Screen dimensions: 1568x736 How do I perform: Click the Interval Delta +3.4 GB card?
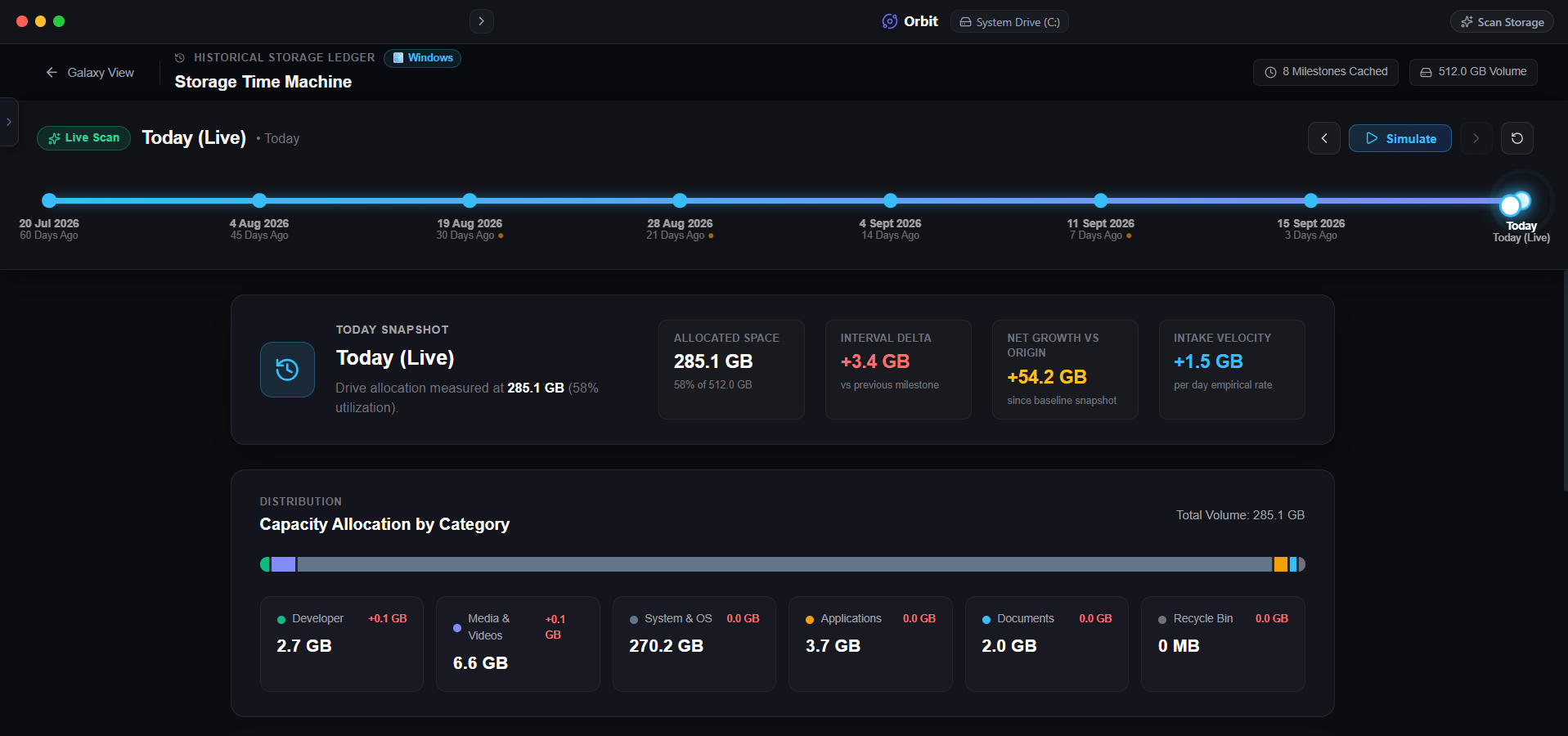(898, 370)
